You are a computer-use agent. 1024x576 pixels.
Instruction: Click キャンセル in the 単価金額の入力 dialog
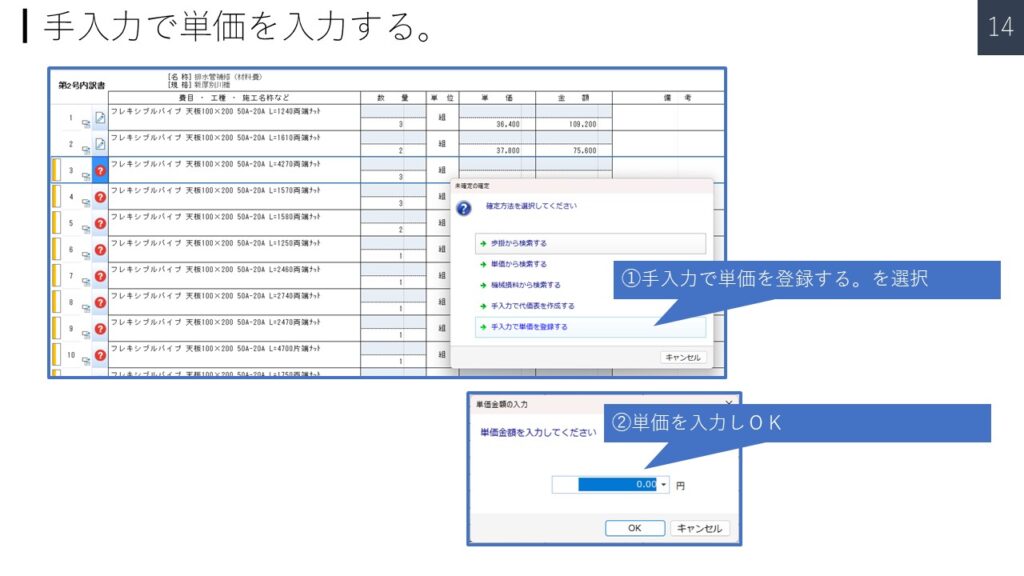click(699, 528)
